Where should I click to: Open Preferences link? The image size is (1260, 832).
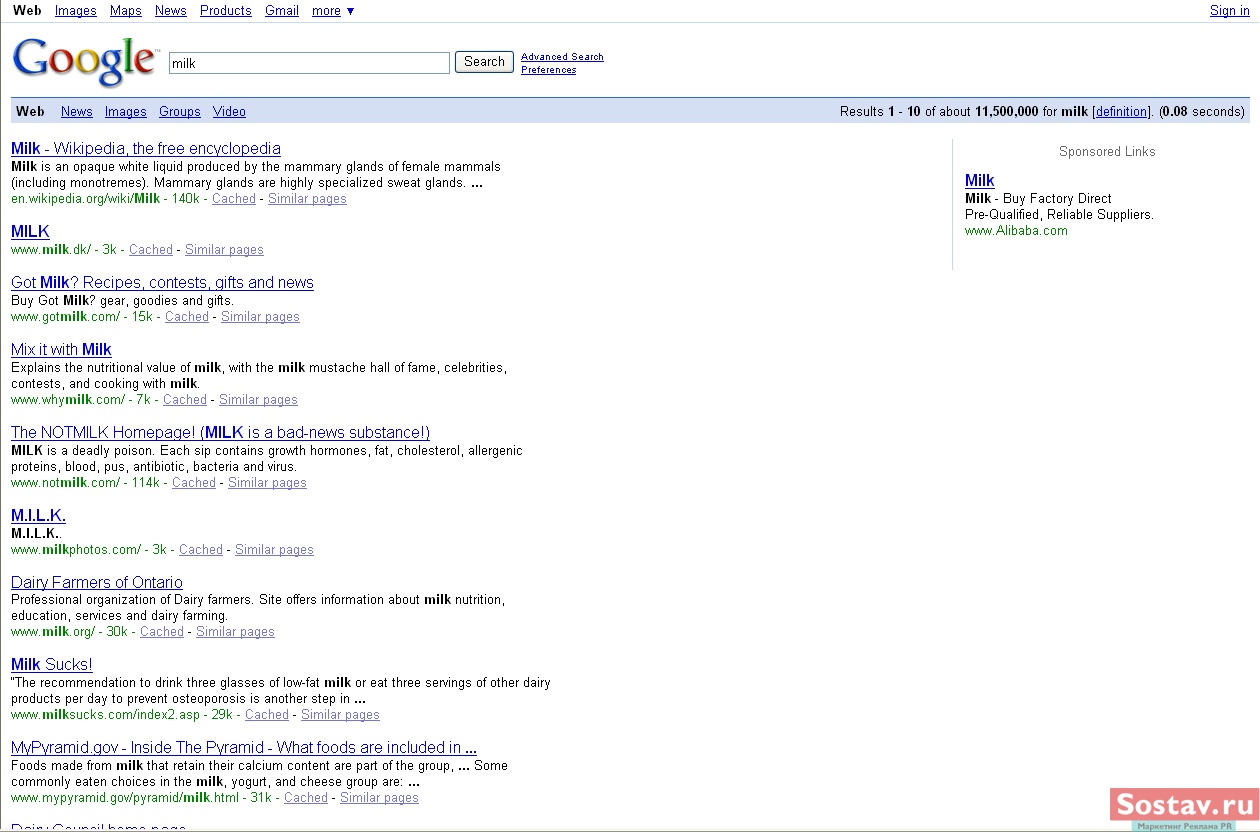[548, 70]
